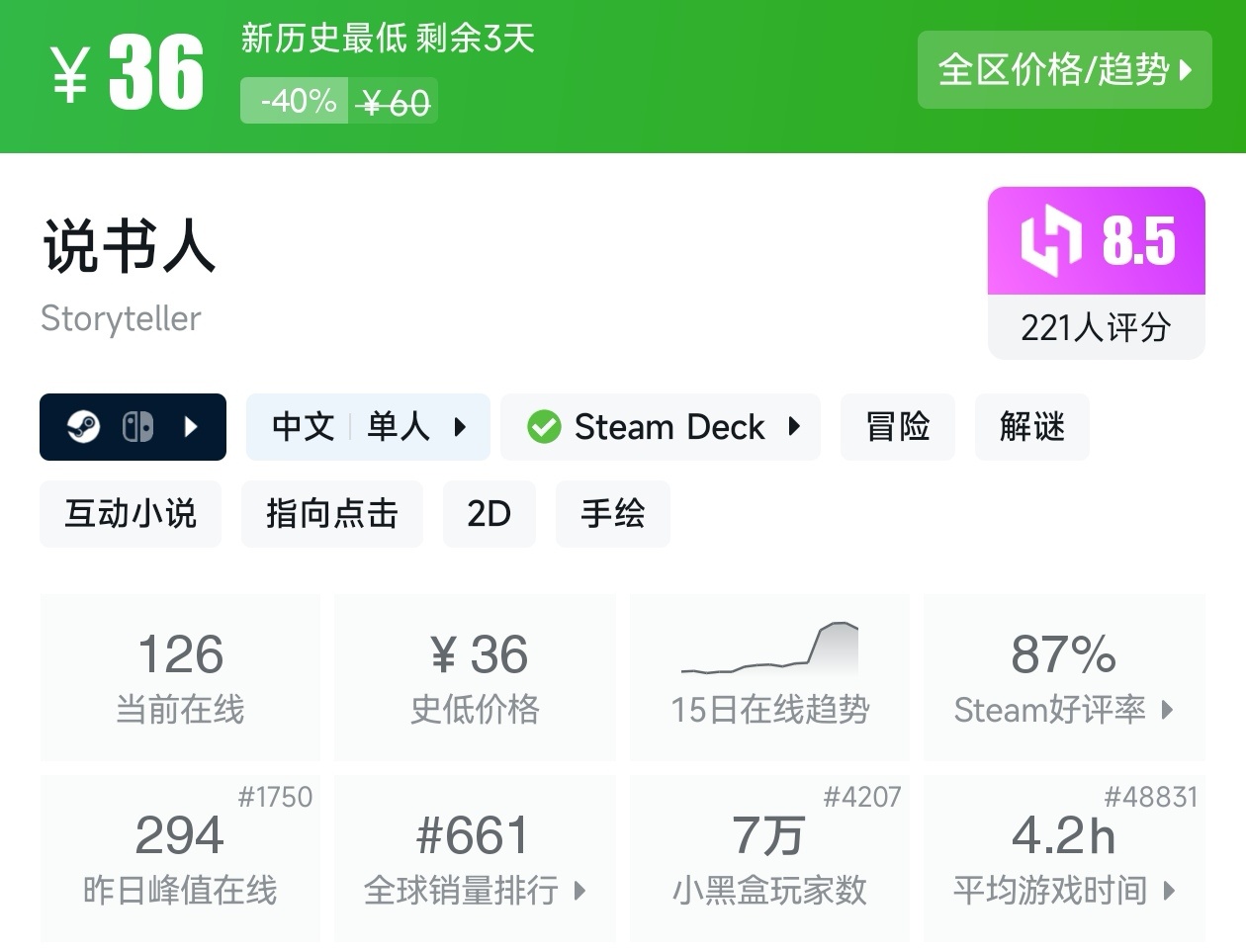
Task: Expand the platform selector arrow
Action: (x=192, y=427)
